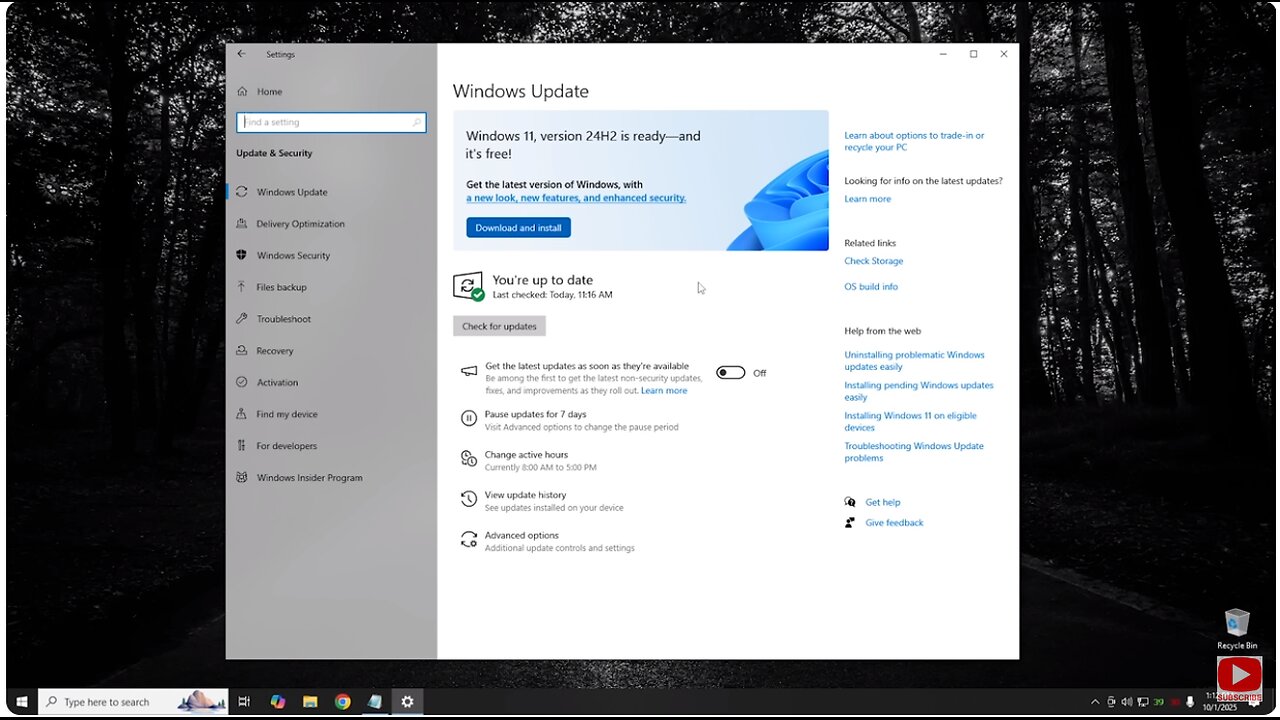The image size is (1280, 720).
Task: Click the Get help link
Action: [883, 503]
